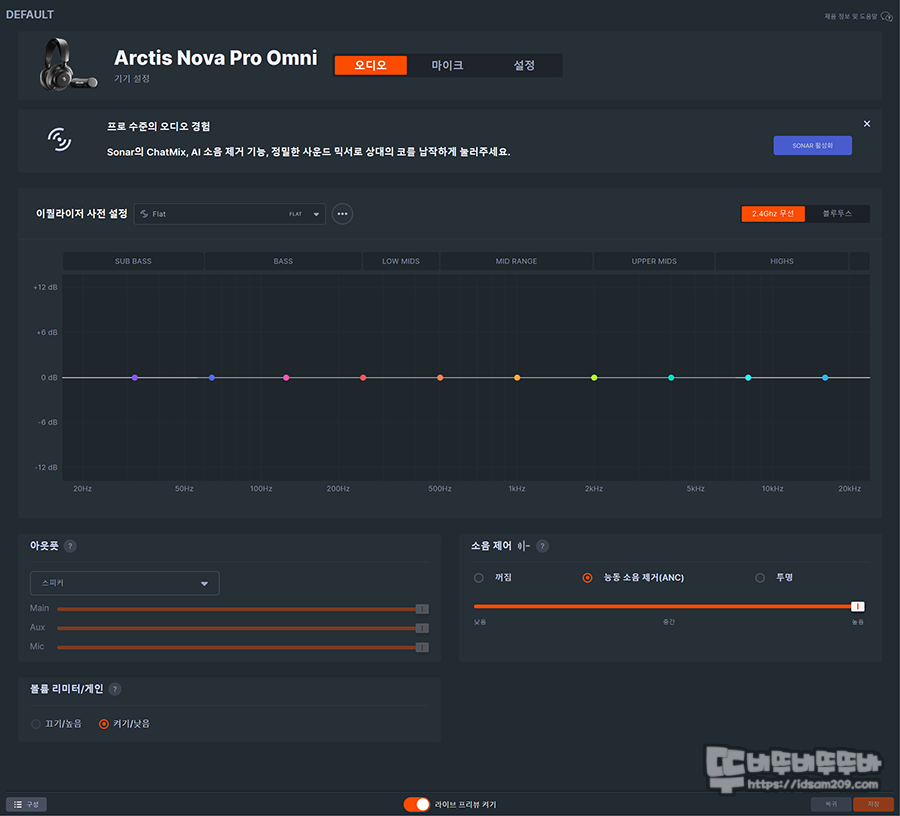Click the purple EQ band point
900x816 pixels.
click(x=135, y=378)
